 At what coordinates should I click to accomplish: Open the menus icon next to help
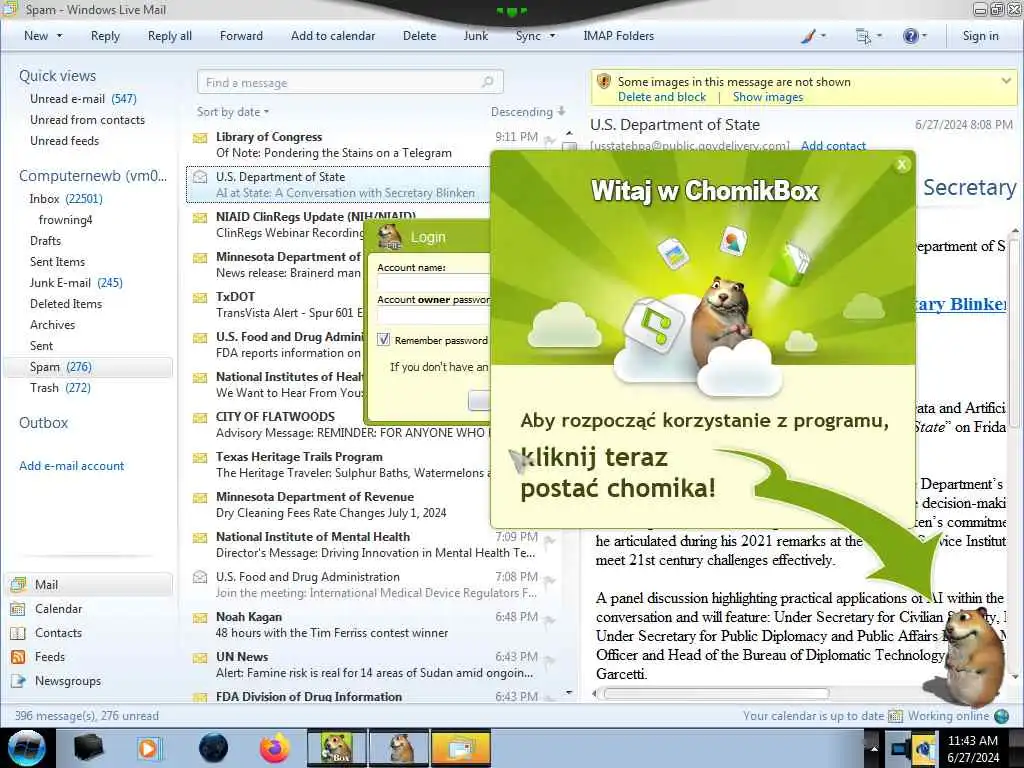(863, 37)
